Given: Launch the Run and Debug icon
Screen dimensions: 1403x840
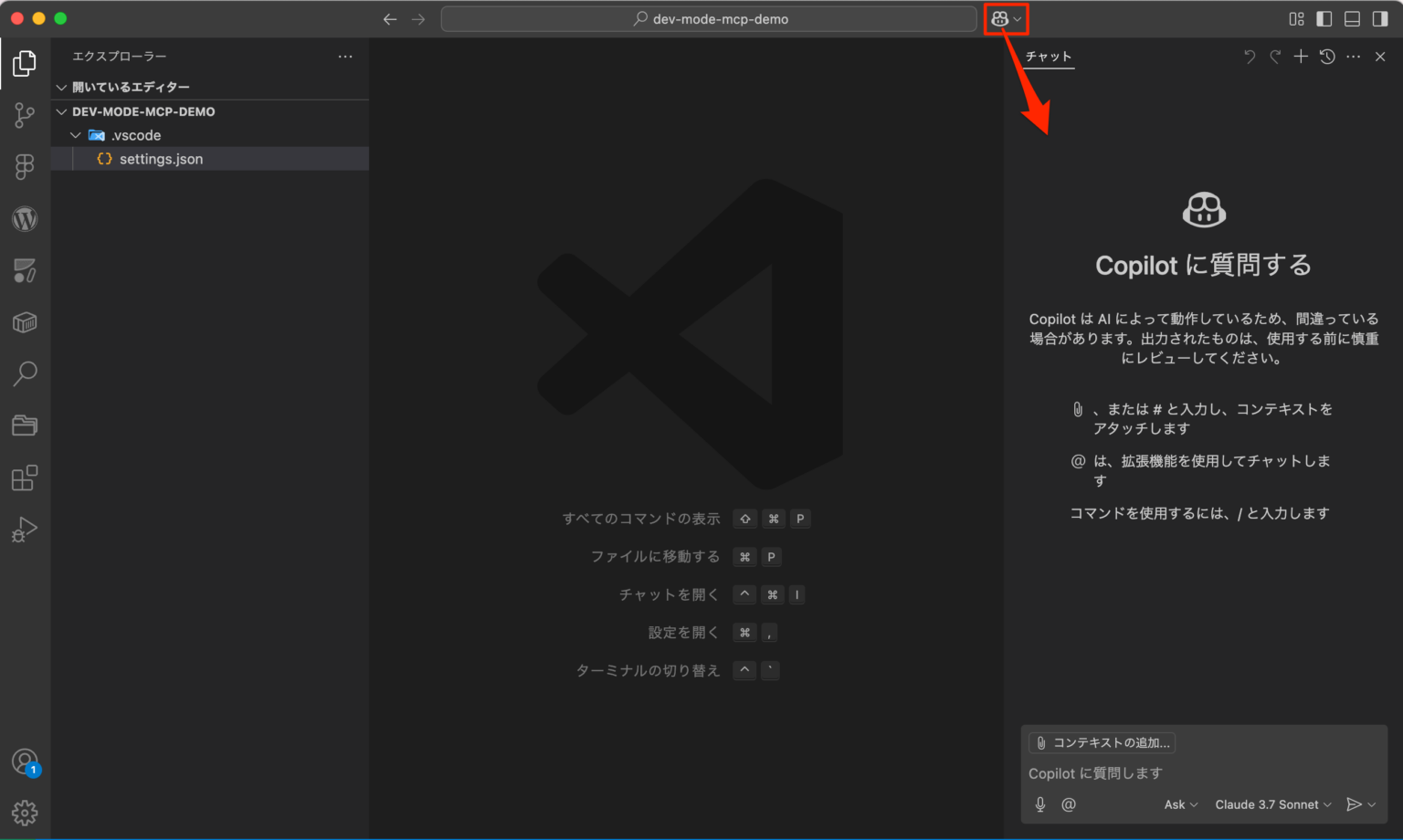Looking at the screenshot, I should point(25,530).
